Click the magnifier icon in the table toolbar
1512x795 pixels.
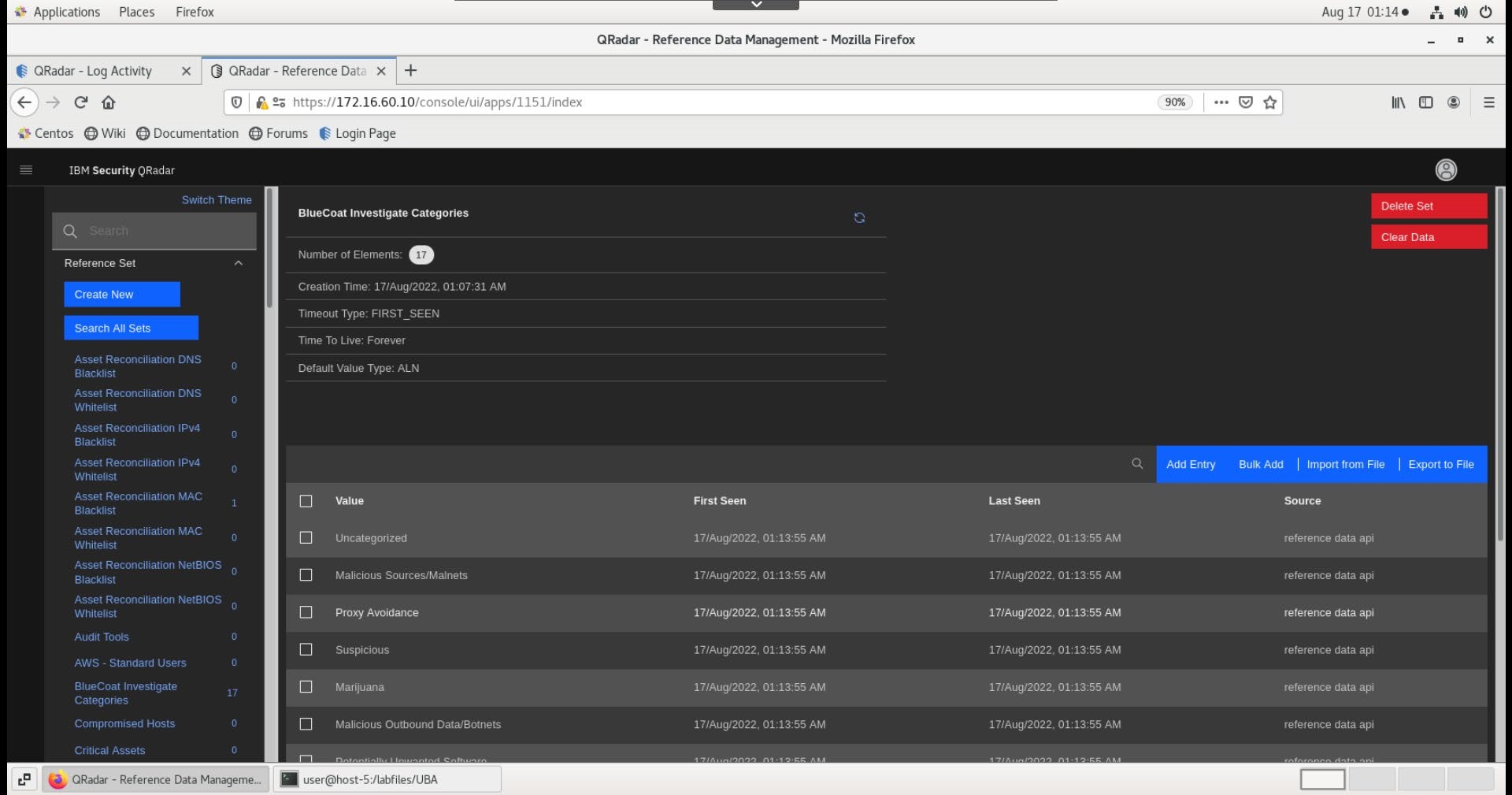1137,464
